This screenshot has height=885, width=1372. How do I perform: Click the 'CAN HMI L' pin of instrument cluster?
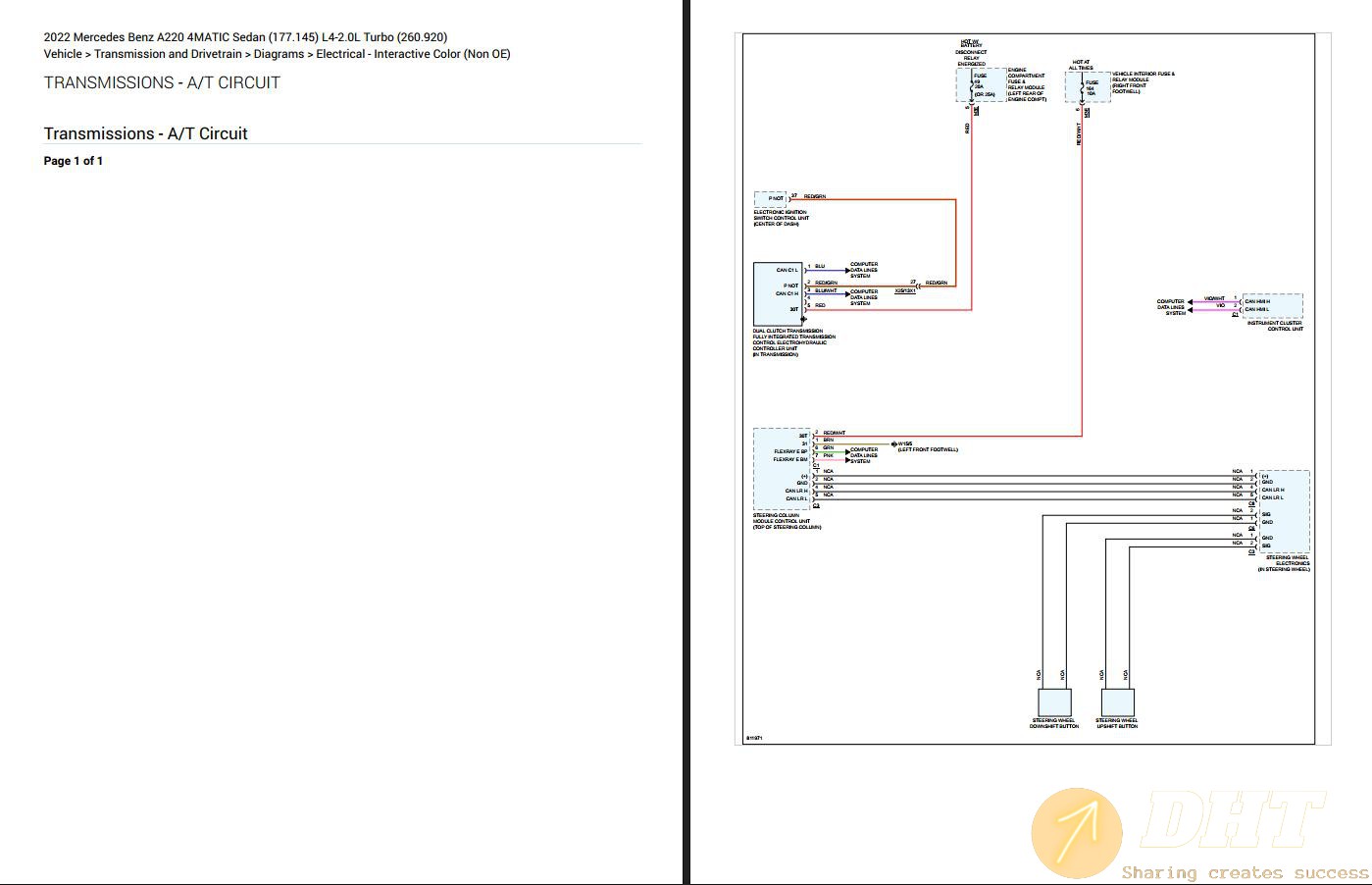[1256, 309]
